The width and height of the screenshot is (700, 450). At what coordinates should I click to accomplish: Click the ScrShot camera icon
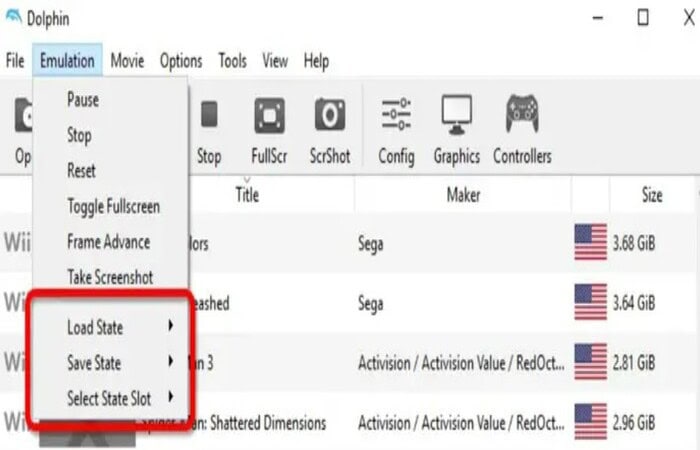[330, 115]
